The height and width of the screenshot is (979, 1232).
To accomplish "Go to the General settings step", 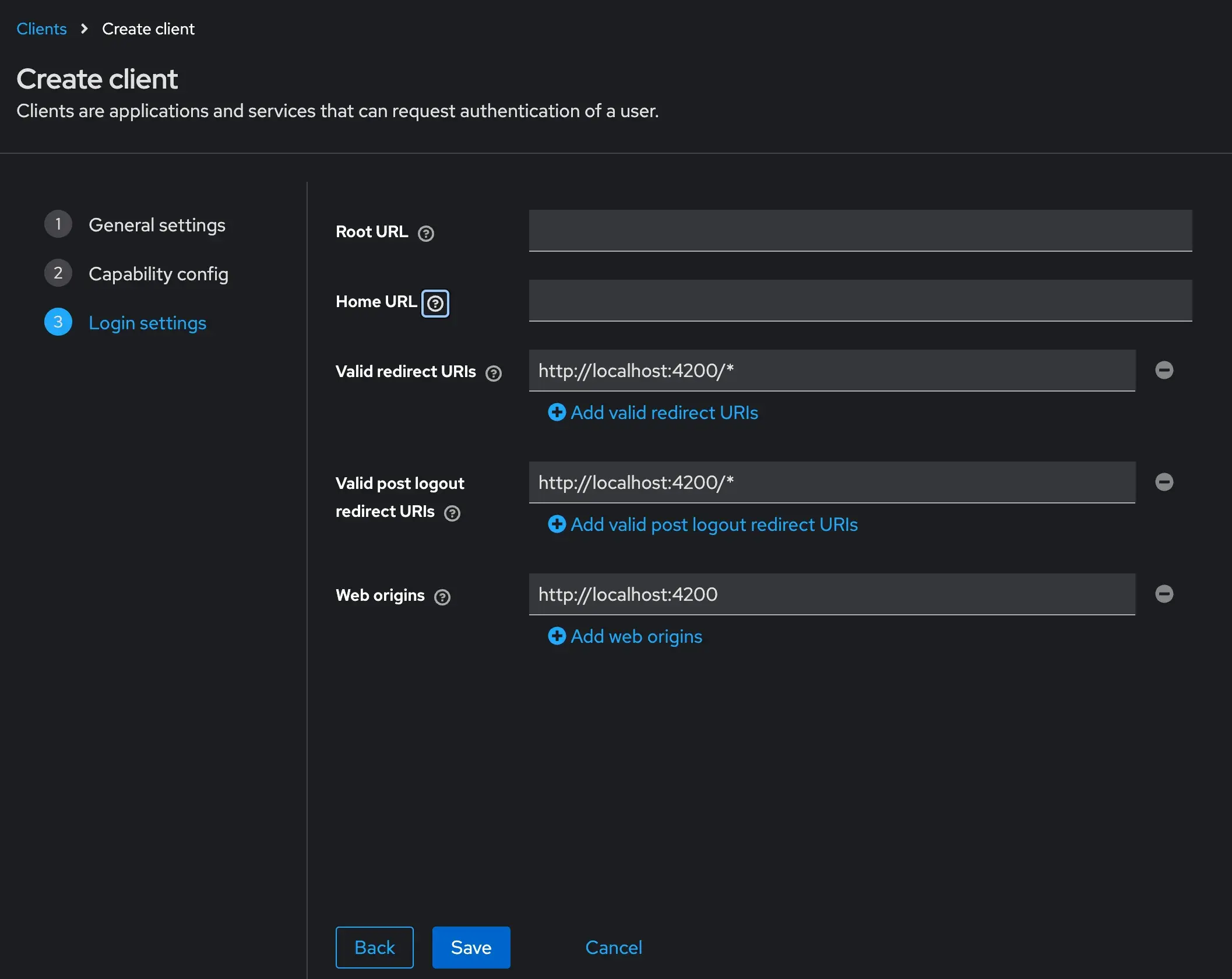I will (x=157, y=225).
